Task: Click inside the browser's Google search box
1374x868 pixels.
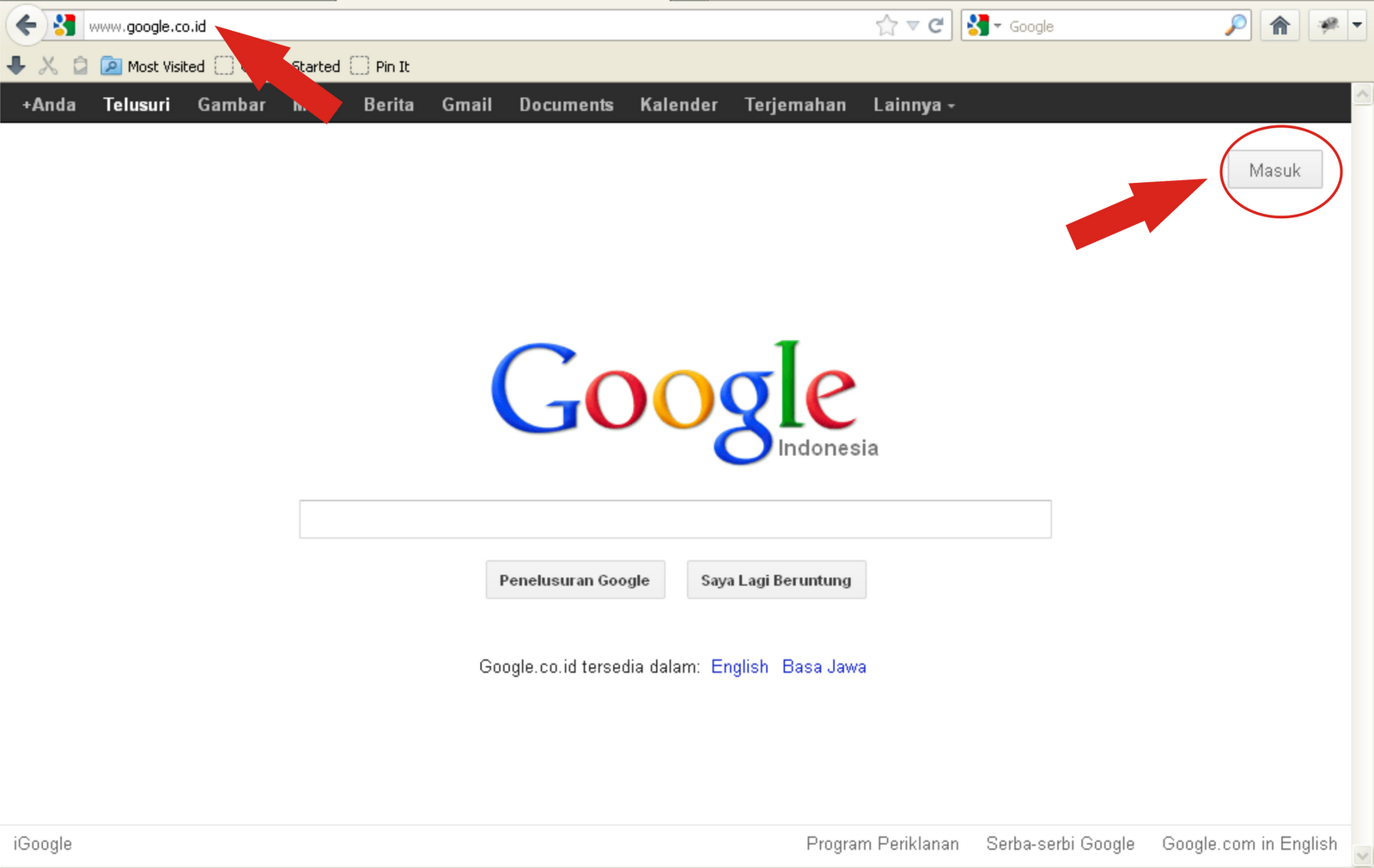Action: [1114, 27]
